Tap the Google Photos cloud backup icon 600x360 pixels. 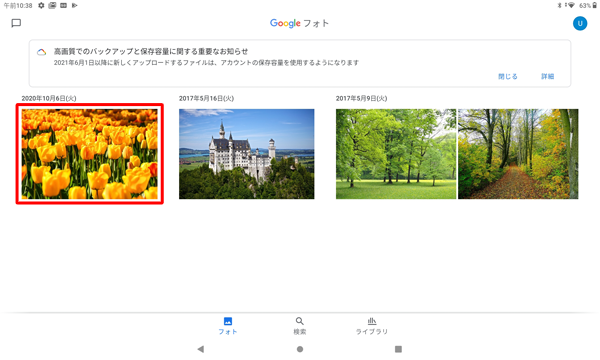[x=41, y=52]
